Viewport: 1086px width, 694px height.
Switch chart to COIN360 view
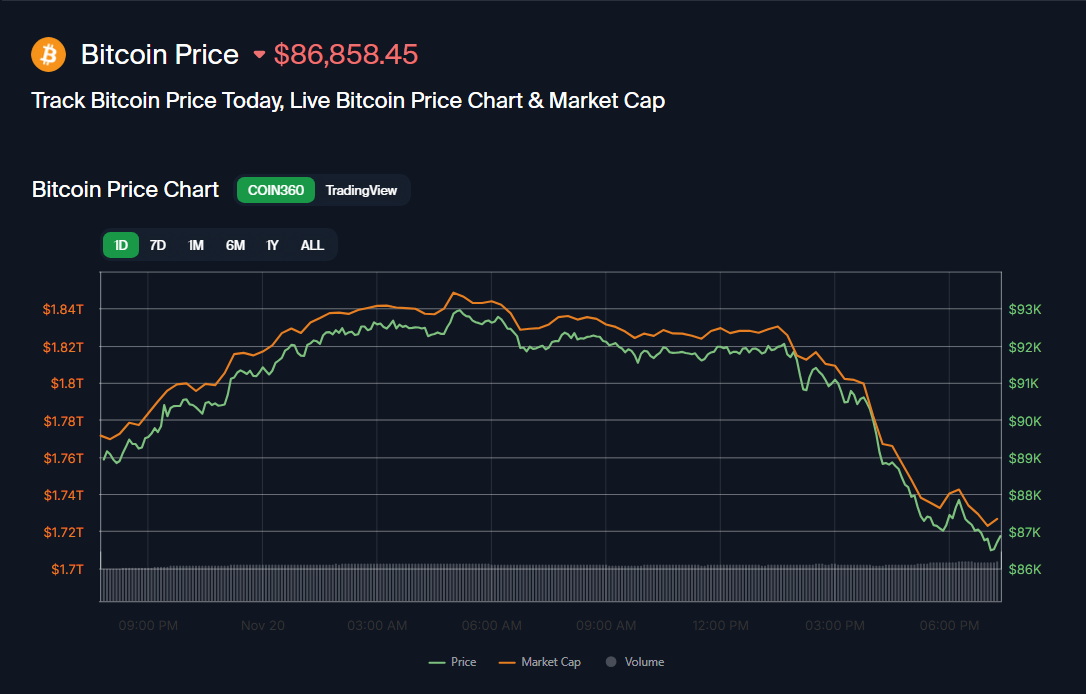tap(276, 190)
